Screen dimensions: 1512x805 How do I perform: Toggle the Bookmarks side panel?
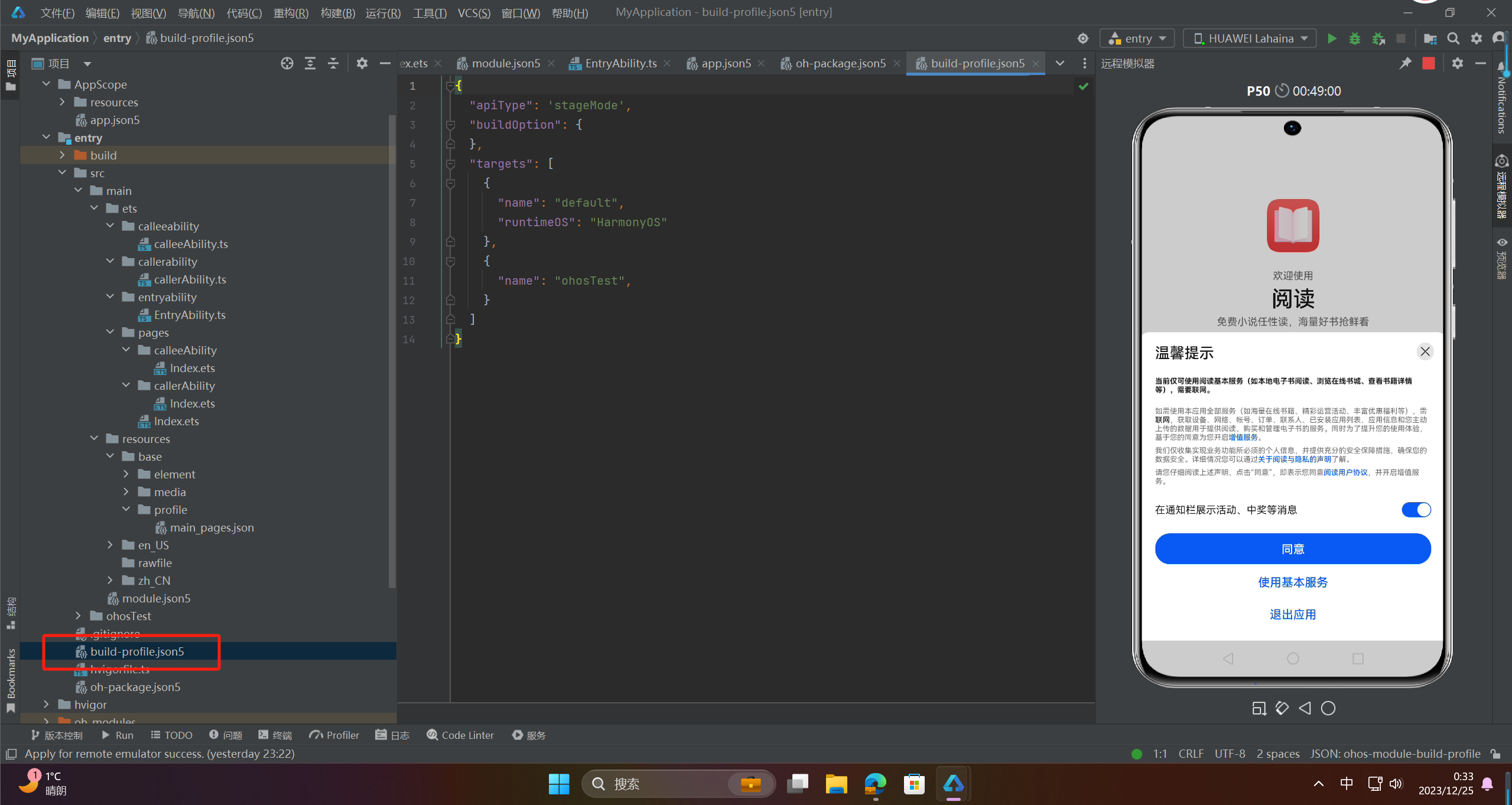tap(11, 680)
